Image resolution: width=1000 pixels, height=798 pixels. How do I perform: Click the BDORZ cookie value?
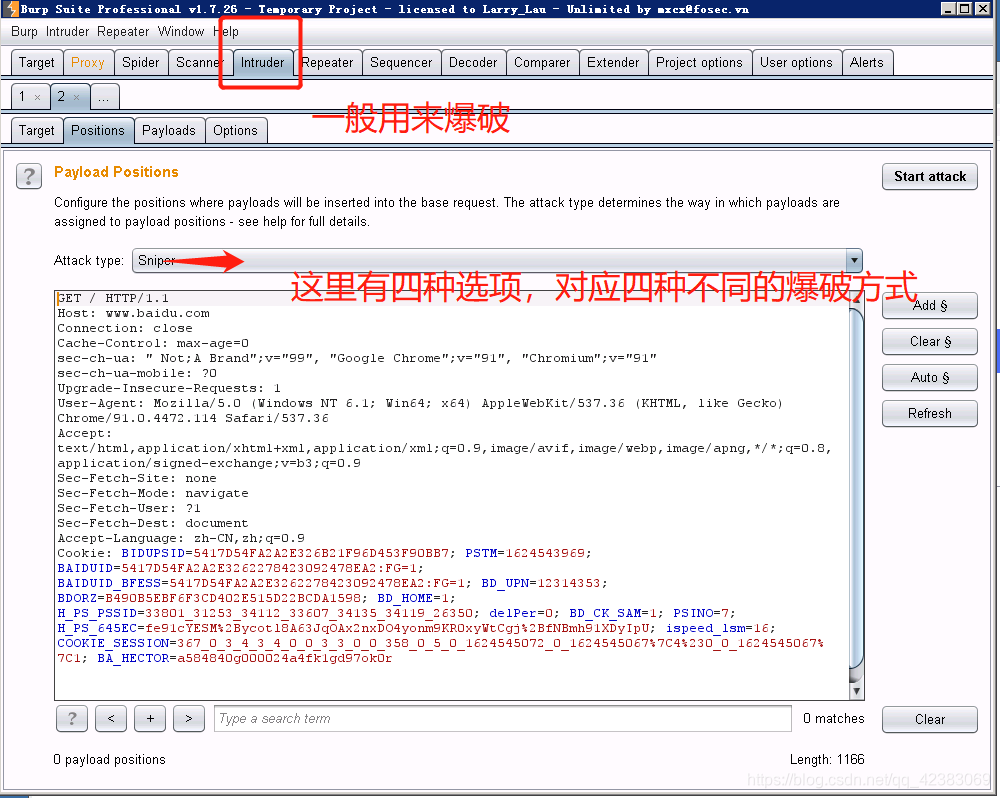(233, 598)
